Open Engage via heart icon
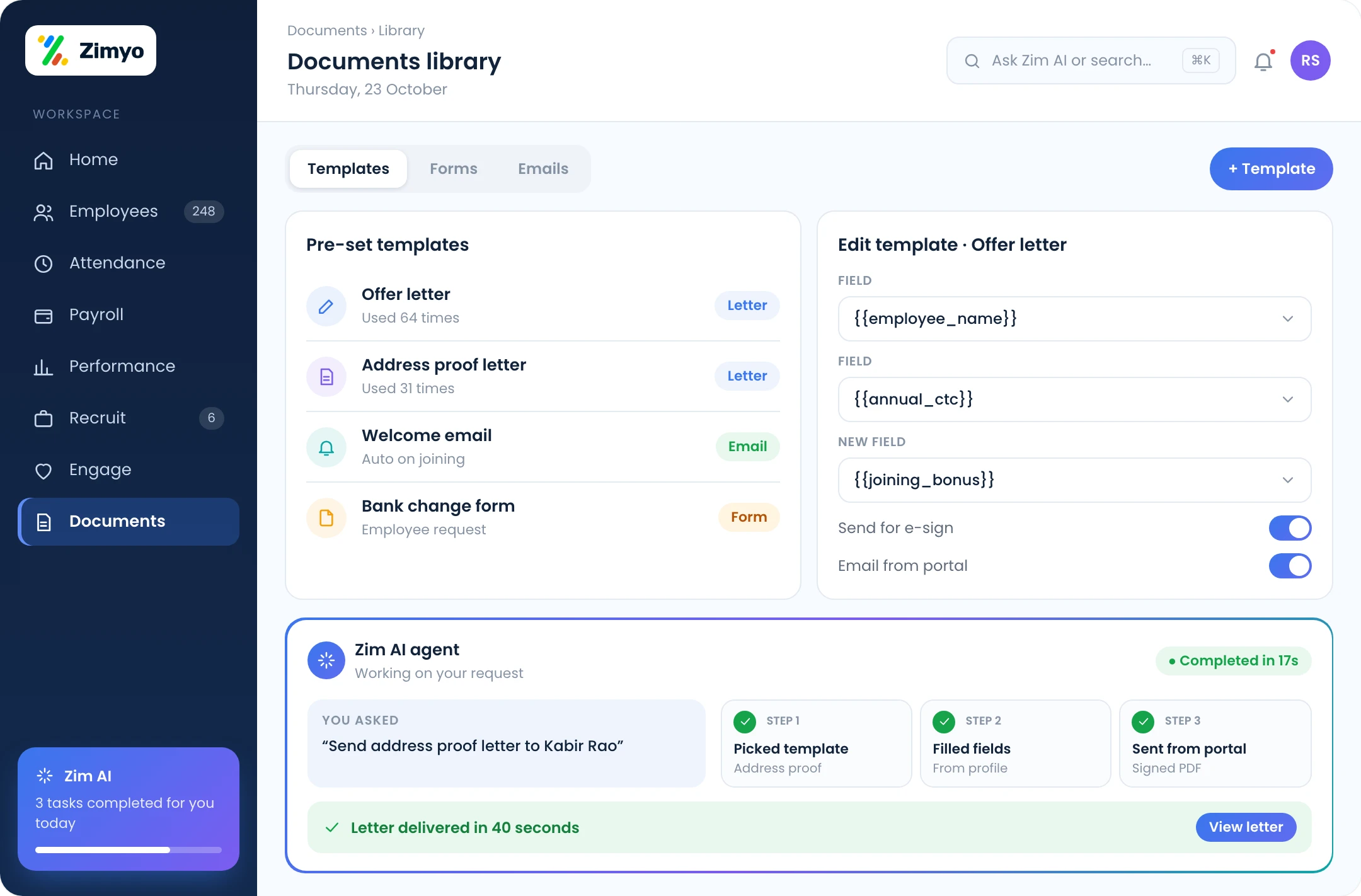The image size is (1361, 896). 43,470
